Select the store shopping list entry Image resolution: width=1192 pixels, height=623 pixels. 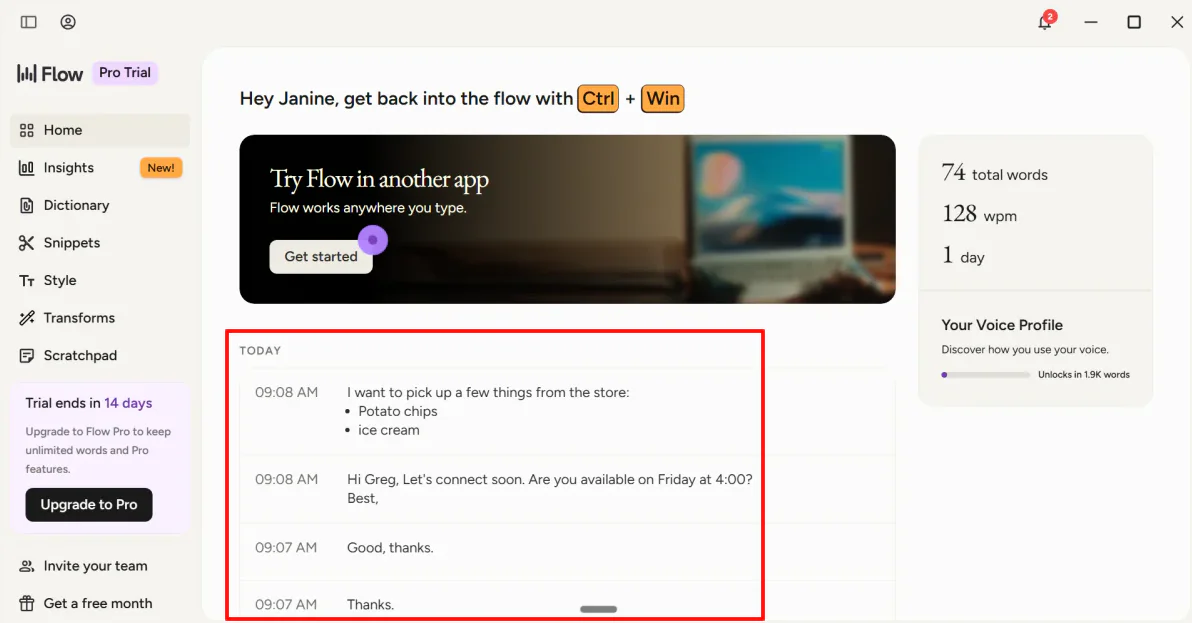click(x=567, y=412)
